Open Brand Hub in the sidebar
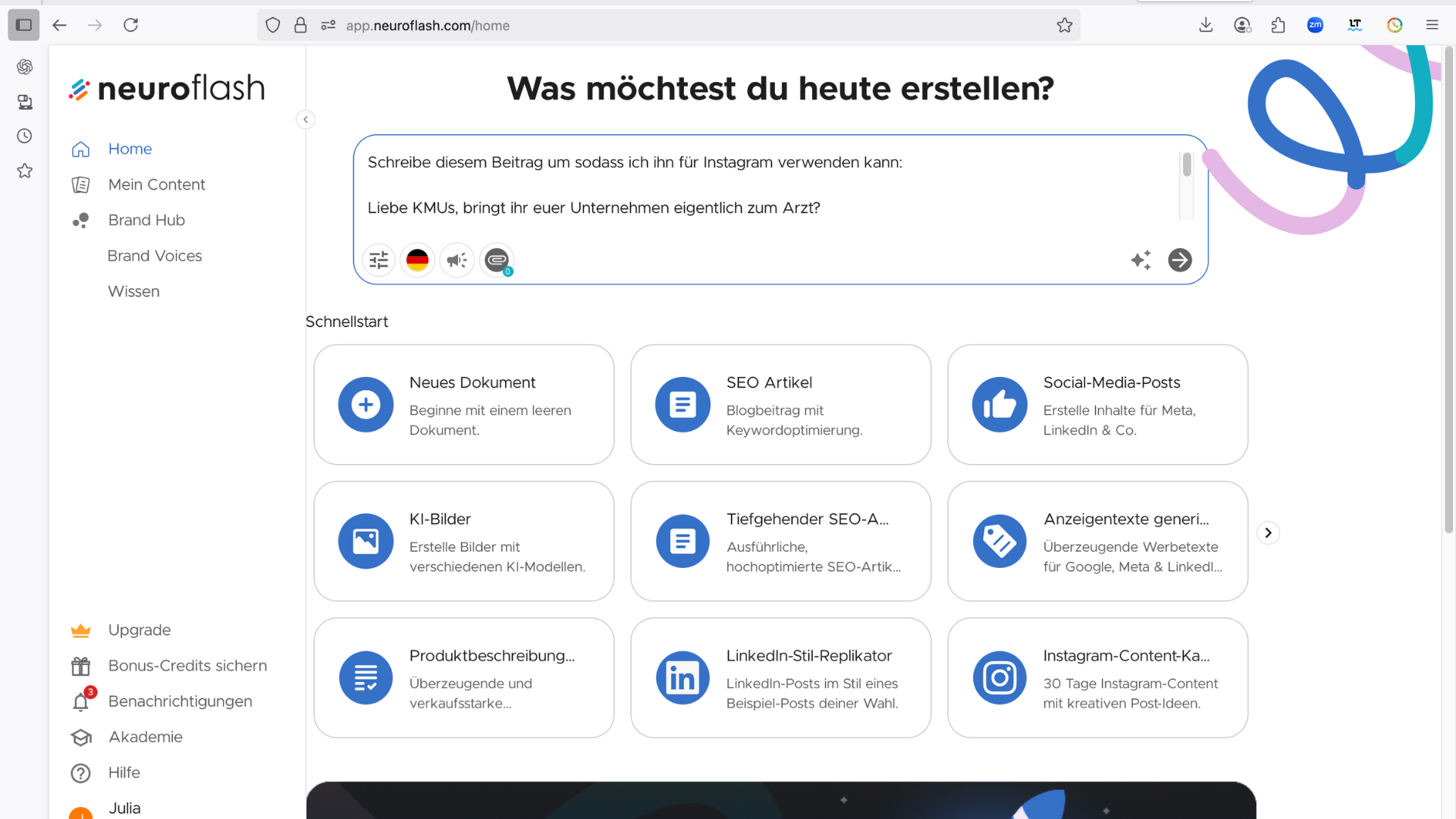This screenshot has width=1456, height=819. 146,220
